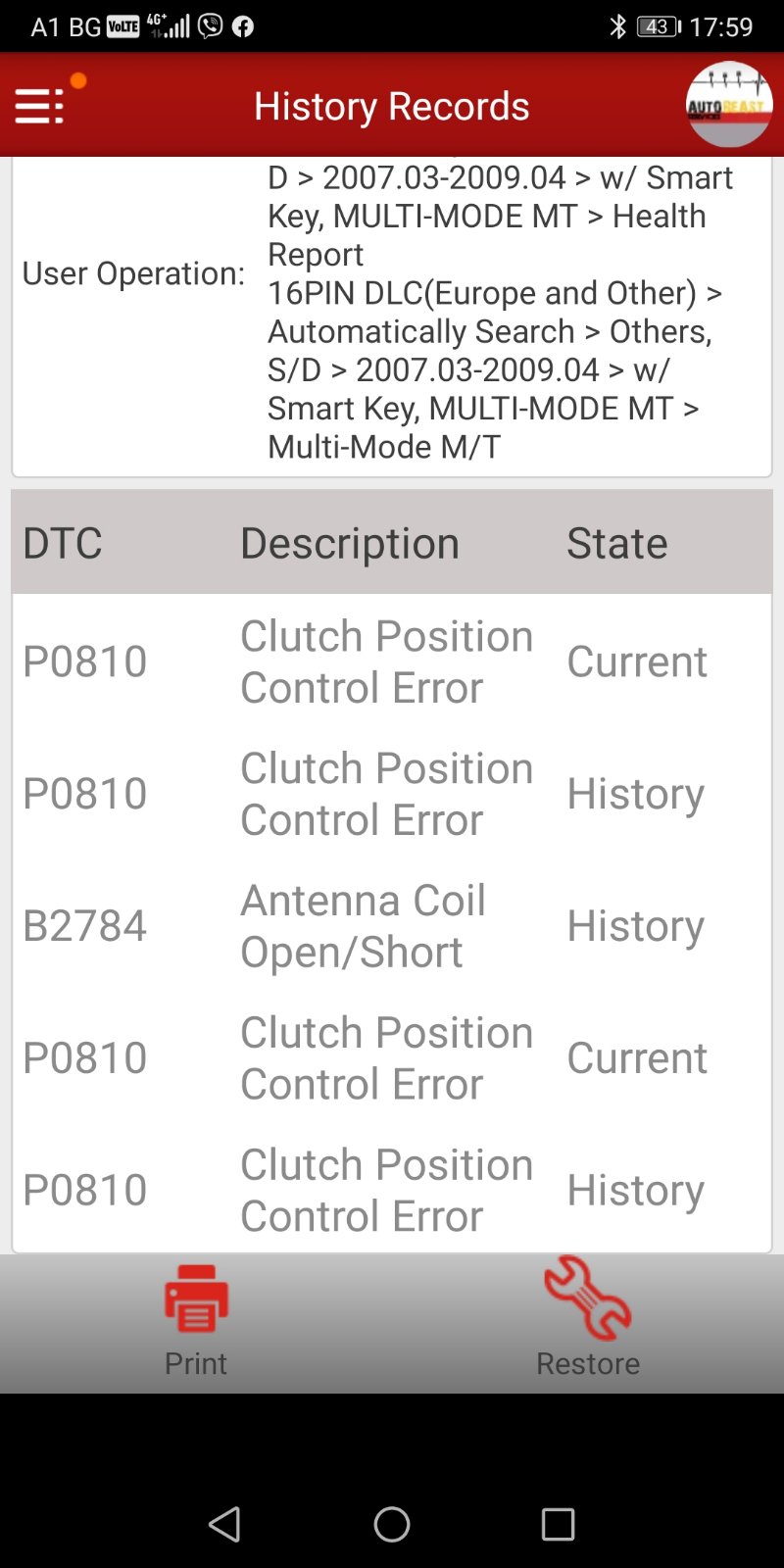Tap the History Records title
This screenshot has height=1568, width=784.
coord(392,106)
